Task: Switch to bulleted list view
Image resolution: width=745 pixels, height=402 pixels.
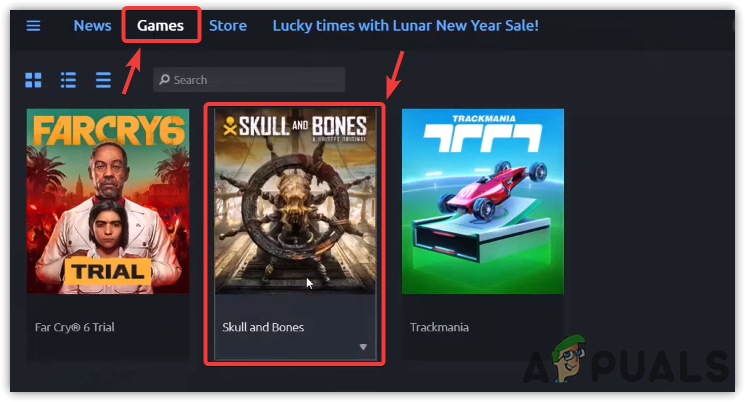Action: click(68, 80)
